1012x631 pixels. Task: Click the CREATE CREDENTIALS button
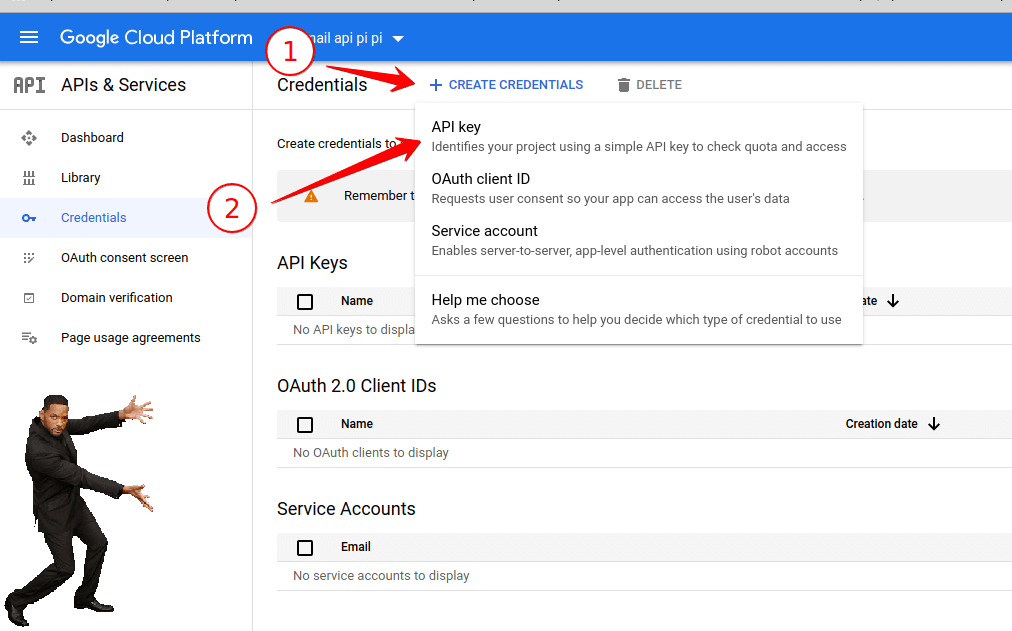click(507, 85)
